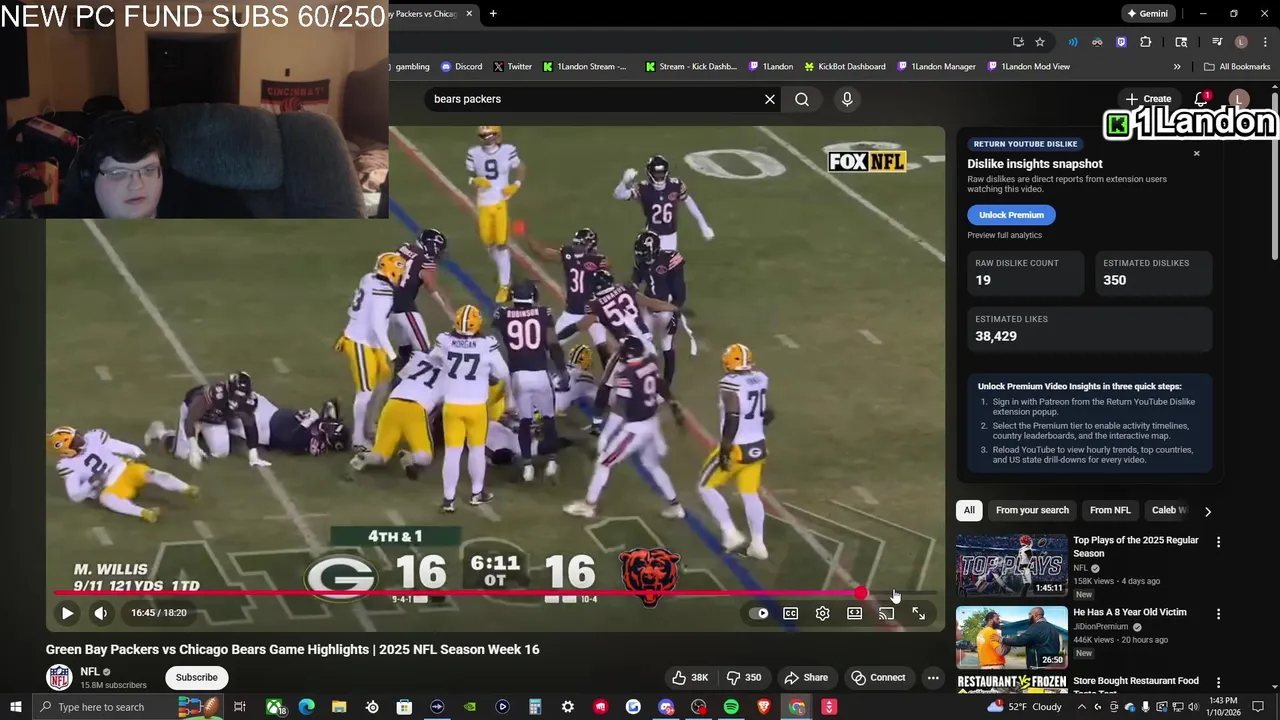Open the NFL channel avatar

(60, 677)
